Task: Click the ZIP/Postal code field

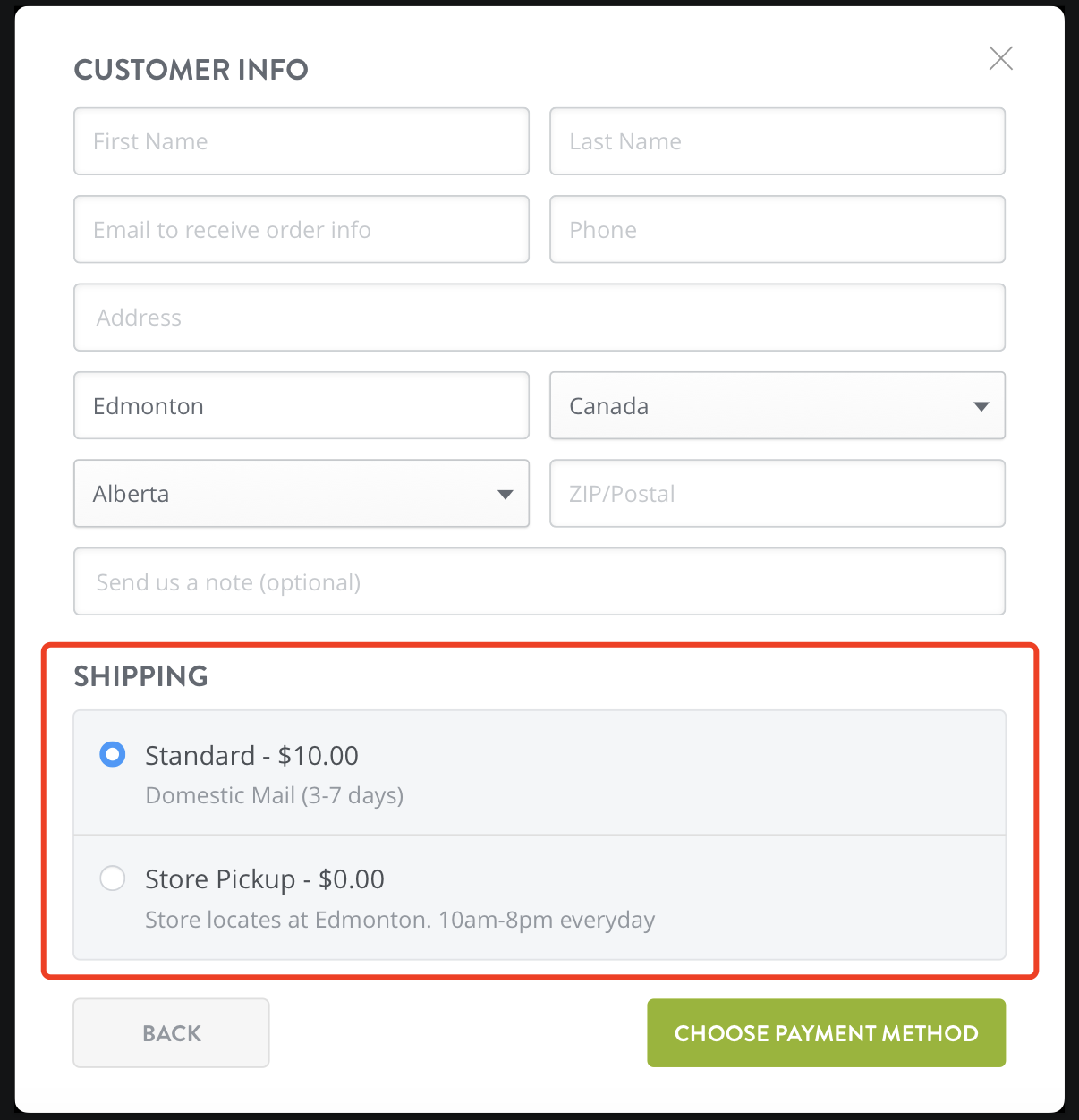Action: coord(777,494)
